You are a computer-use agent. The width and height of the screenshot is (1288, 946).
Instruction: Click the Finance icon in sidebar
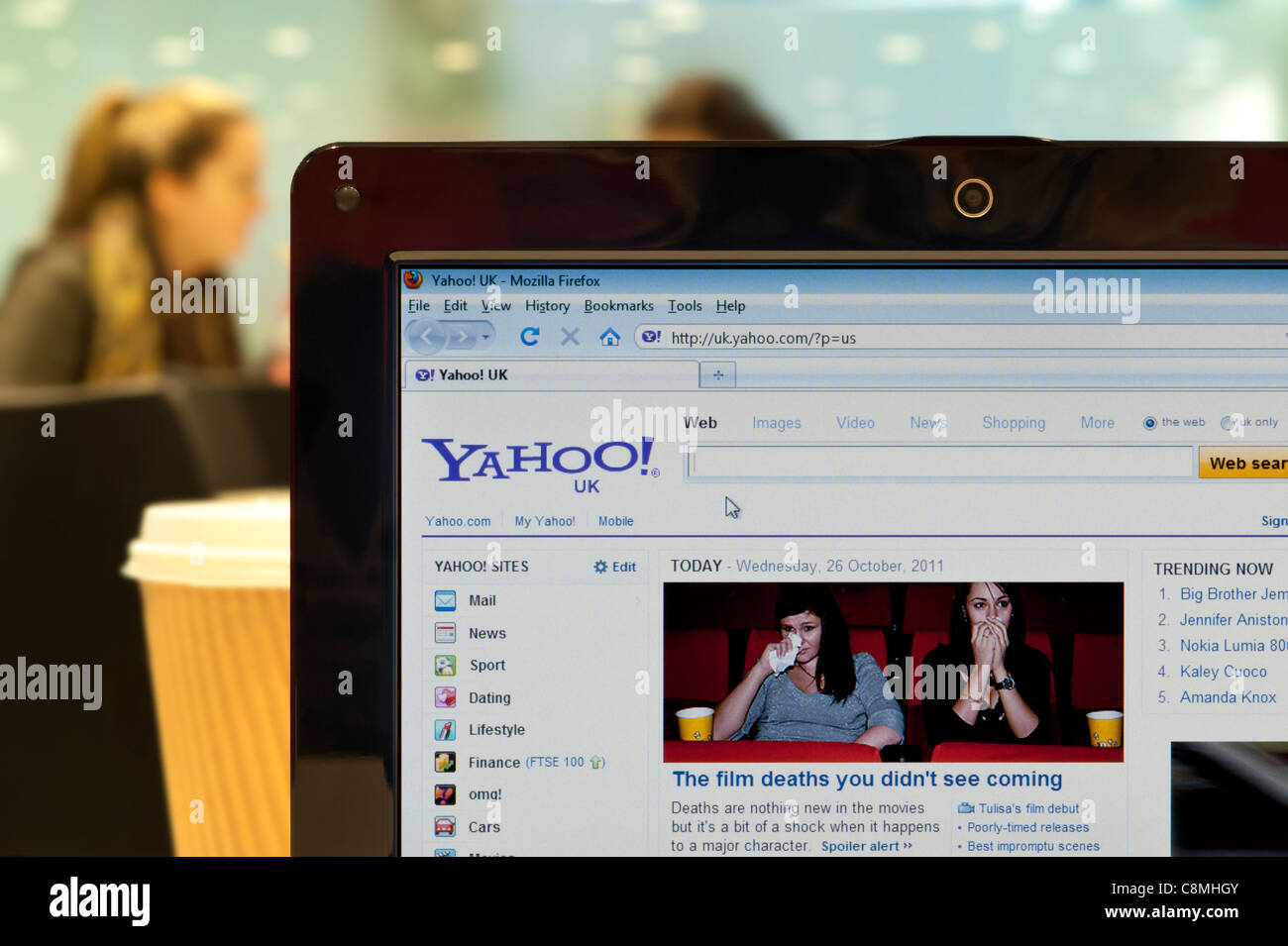pos(445,762)
